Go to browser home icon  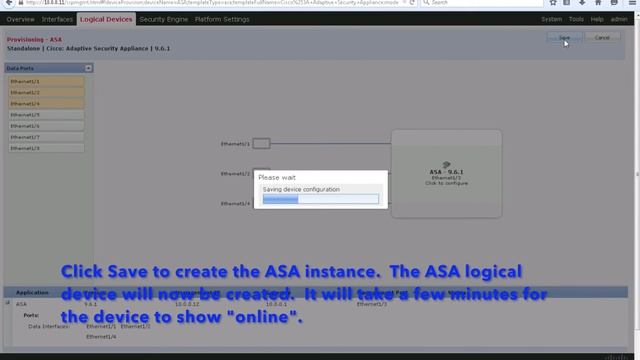coord(598,2)
